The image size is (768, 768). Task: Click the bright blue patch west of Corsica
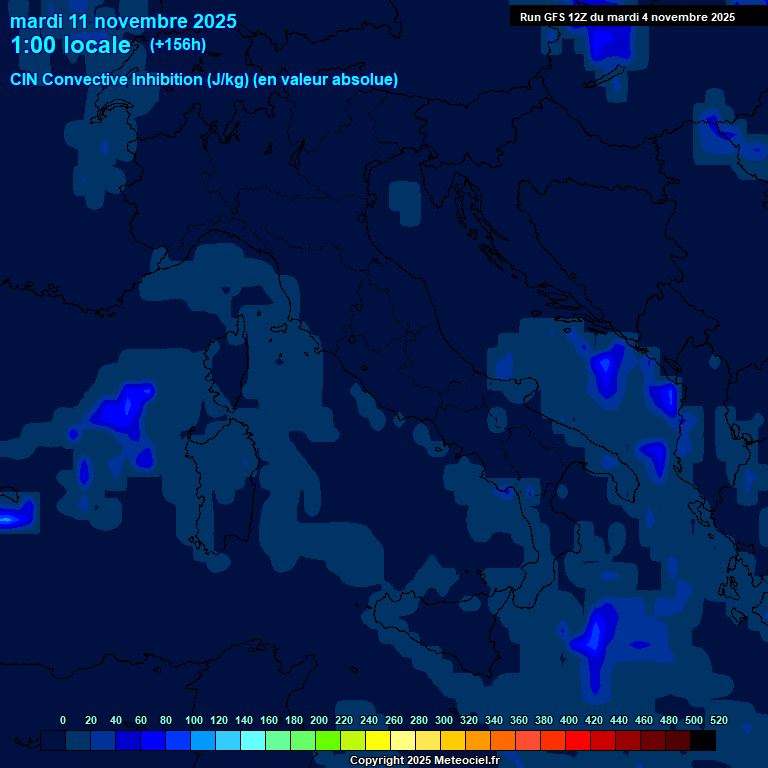coord(124,408)
